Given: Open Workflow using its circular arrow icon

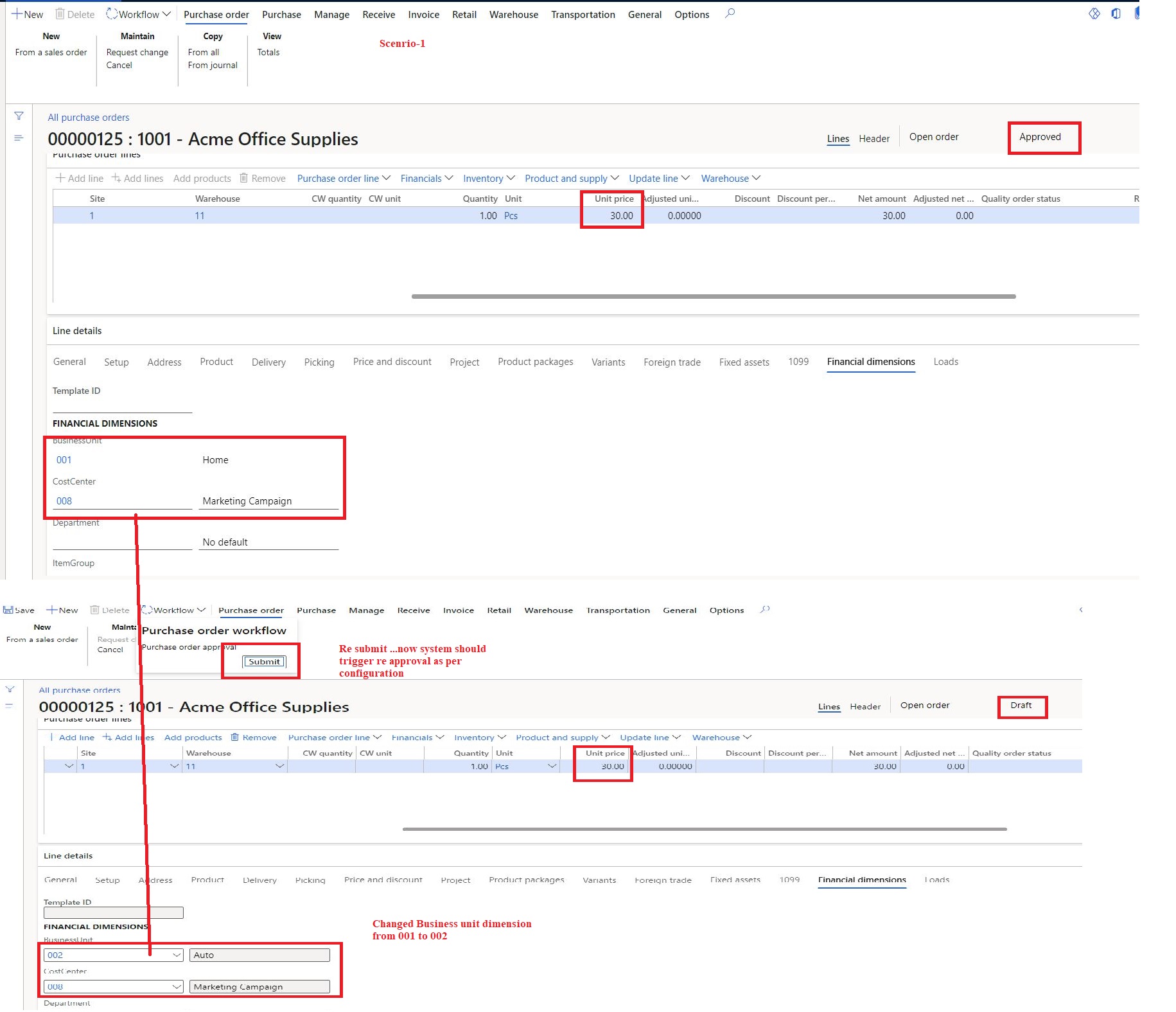Looking at the screenshot, I should (x=110, y=13).
